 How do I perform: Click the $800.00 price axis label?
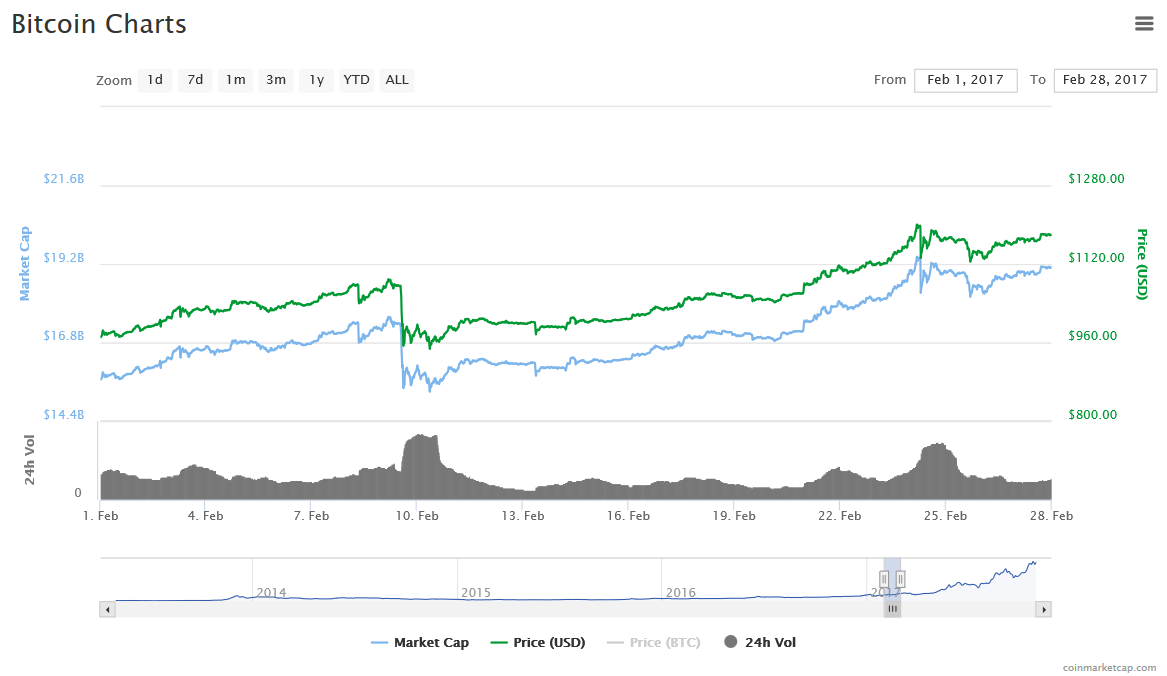1093,415
